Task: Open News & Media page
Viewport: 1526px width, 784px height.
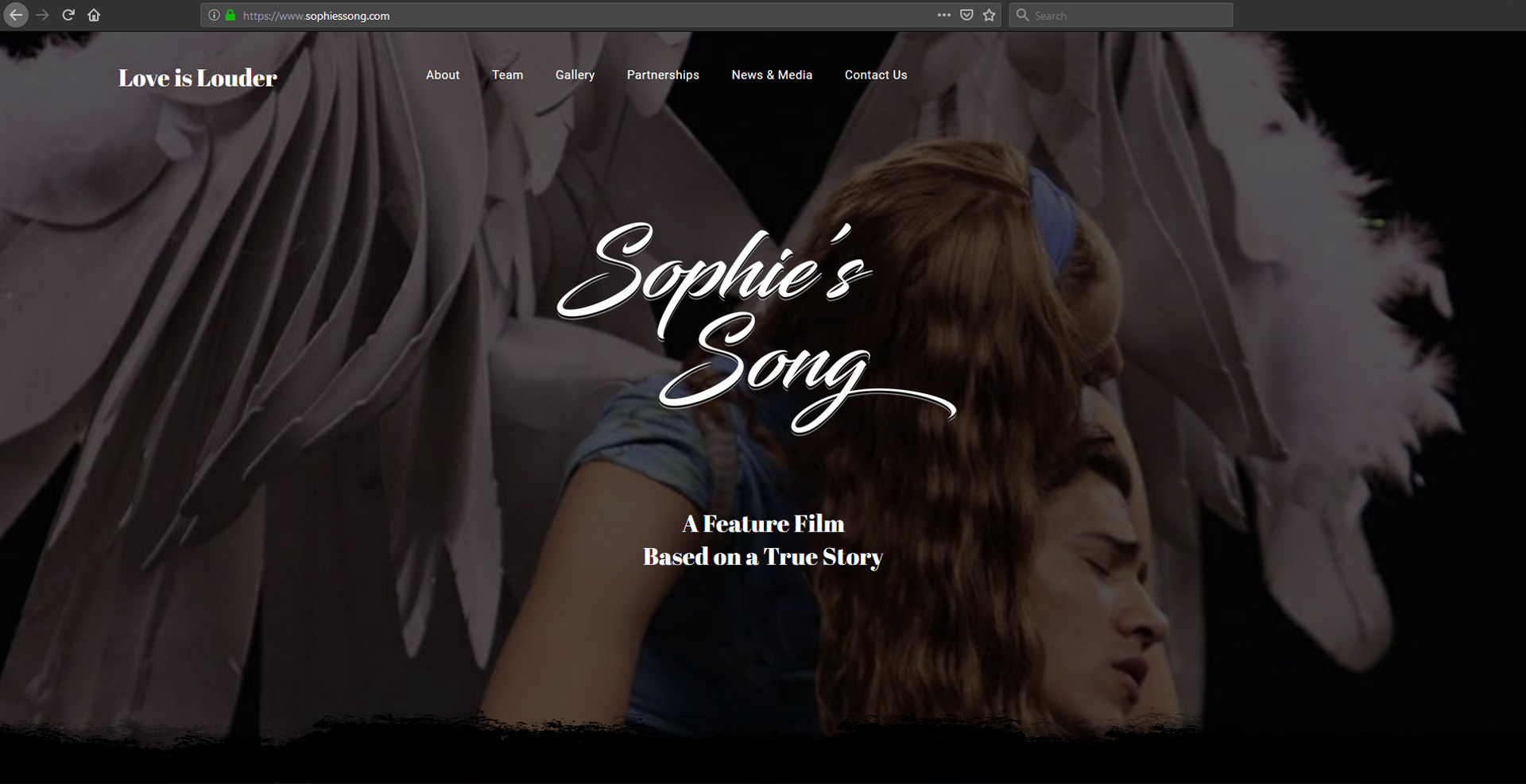Action: click(x=772, y=75)
